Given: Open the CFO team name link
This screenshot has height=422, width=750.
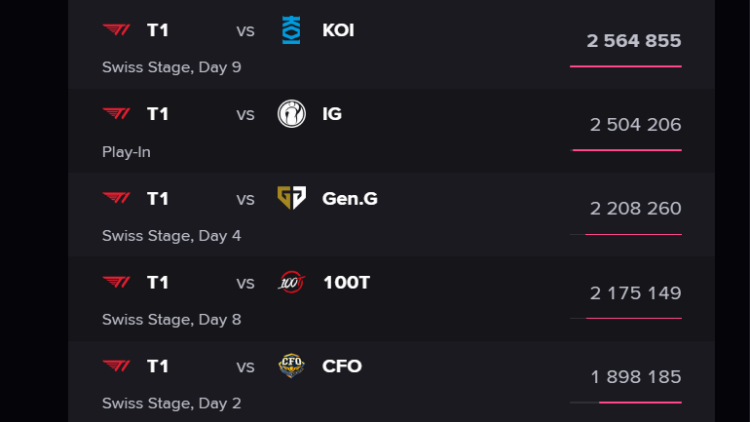Looking at the screenshot, I should coord(342,366).
